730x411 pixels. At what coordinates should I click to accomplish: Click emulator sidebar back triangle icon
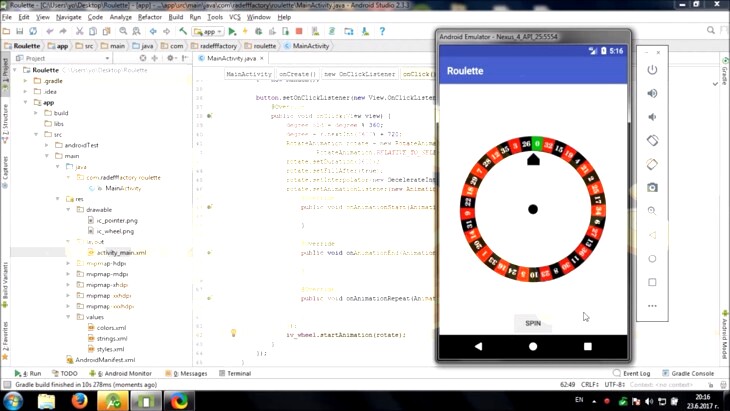tap(652, 235)
